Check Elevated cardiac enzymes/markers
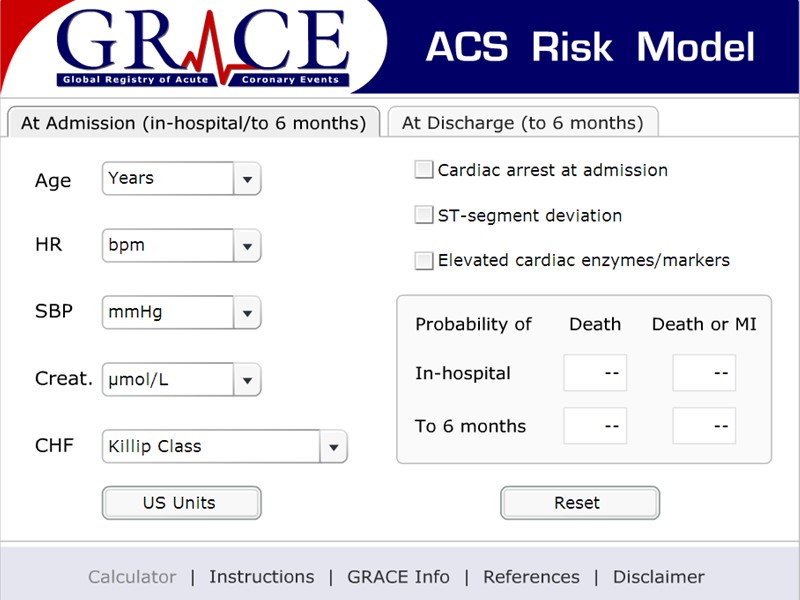Image resolution: width=800 pixels, height=600 pixels. click(x=424, y=260)
